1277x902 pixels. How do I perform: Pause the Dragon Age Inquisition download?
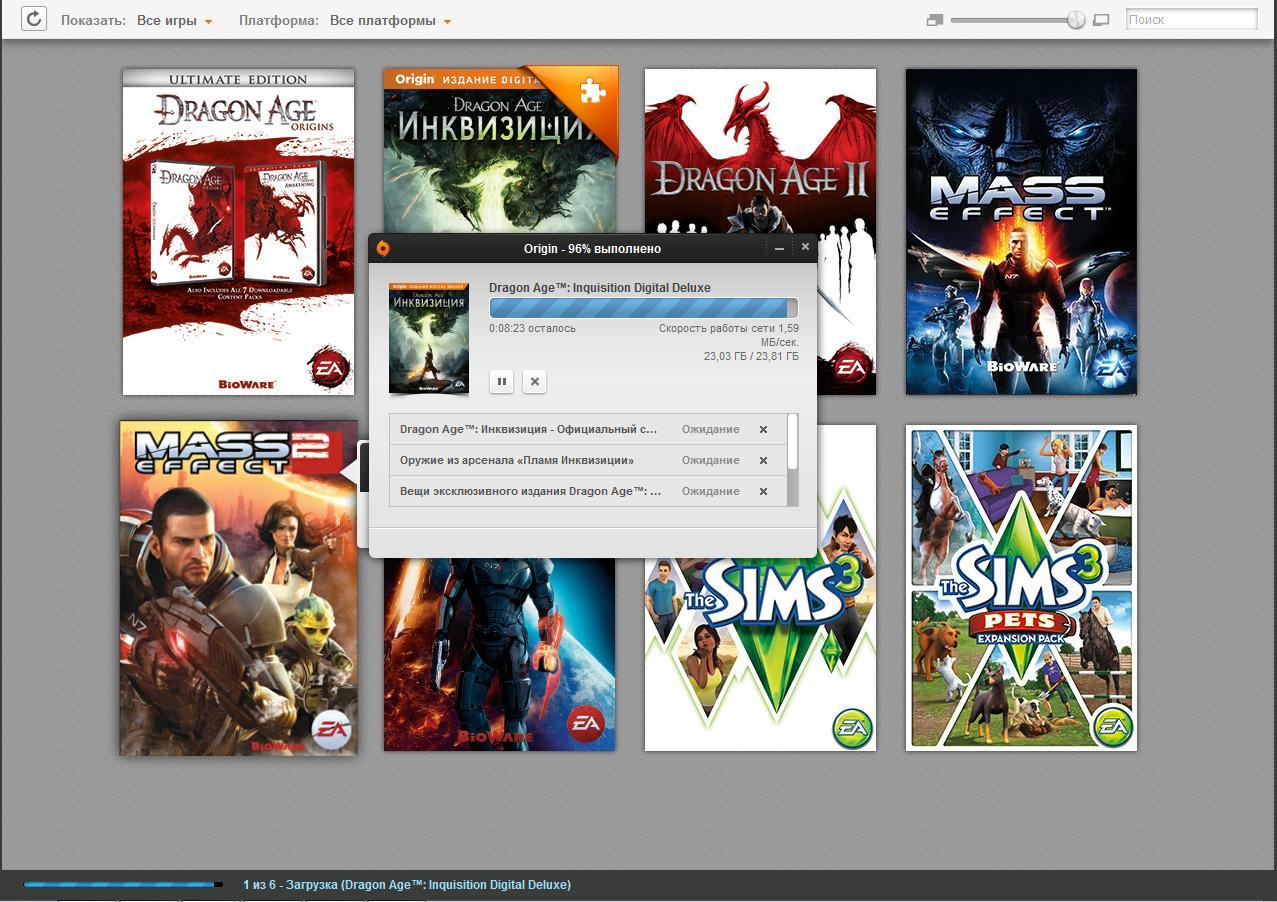502,381
